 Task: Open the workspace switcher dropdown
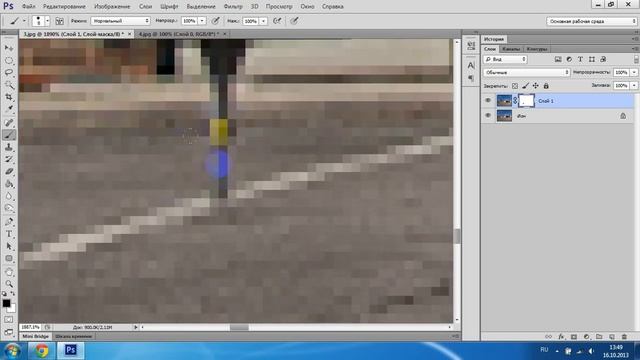591,21
